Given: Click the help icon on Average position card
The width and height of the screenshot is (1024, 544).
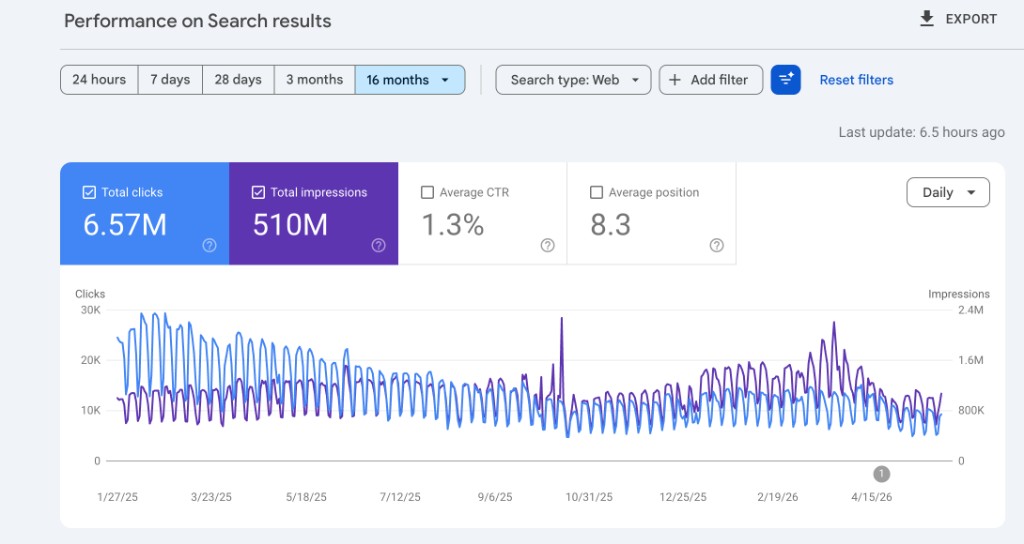Looking at the screenshot, I should (716, 245).
